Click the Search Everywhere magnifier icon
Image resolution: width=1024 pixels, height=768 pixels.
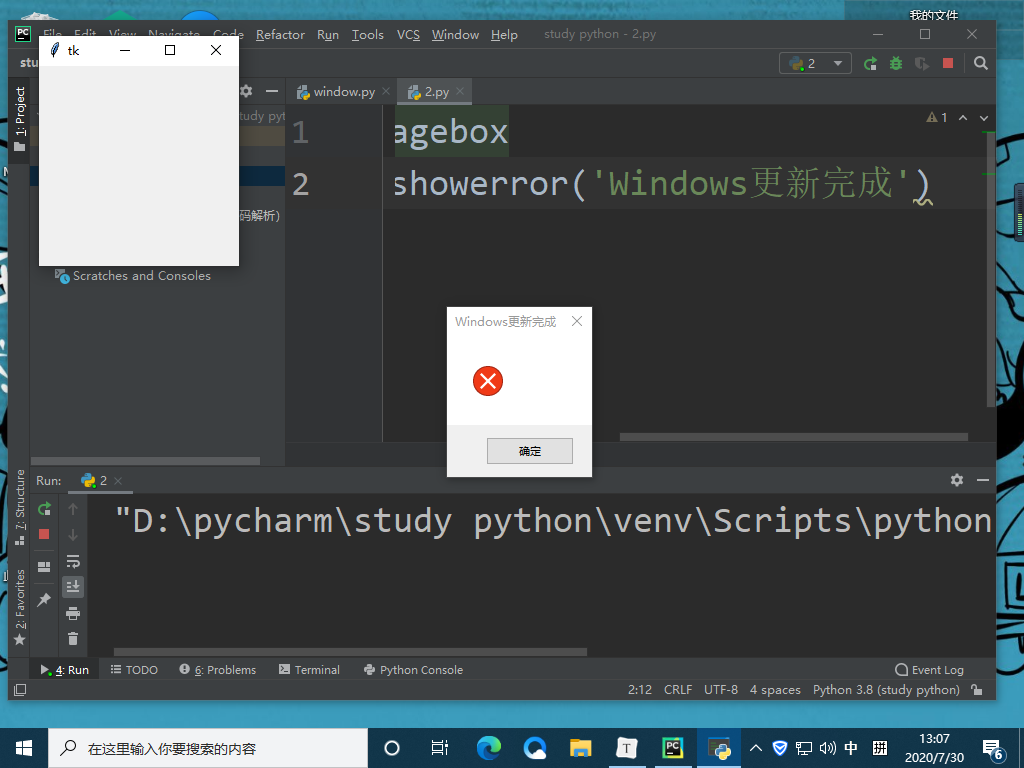(x=980, y=63)
